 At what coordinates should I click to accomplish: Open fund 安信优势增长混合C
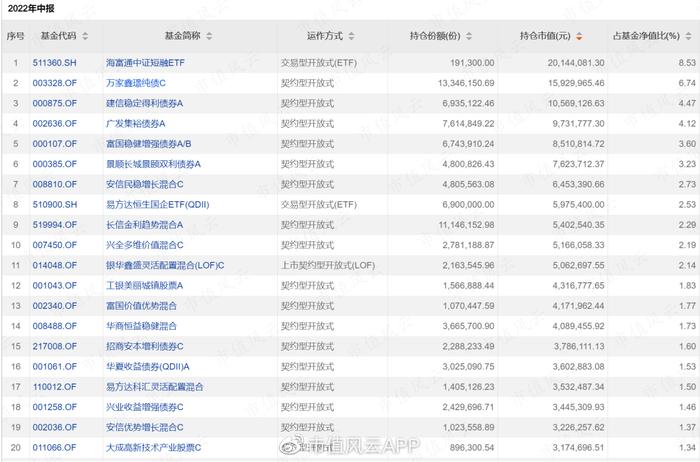coord(145,427)
